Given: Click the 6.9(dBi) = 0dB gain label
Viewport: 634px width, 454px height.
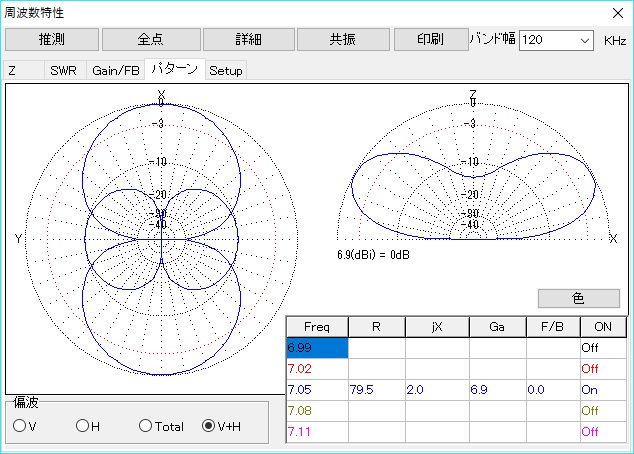Looking at the screenshot, I should 373,255.
